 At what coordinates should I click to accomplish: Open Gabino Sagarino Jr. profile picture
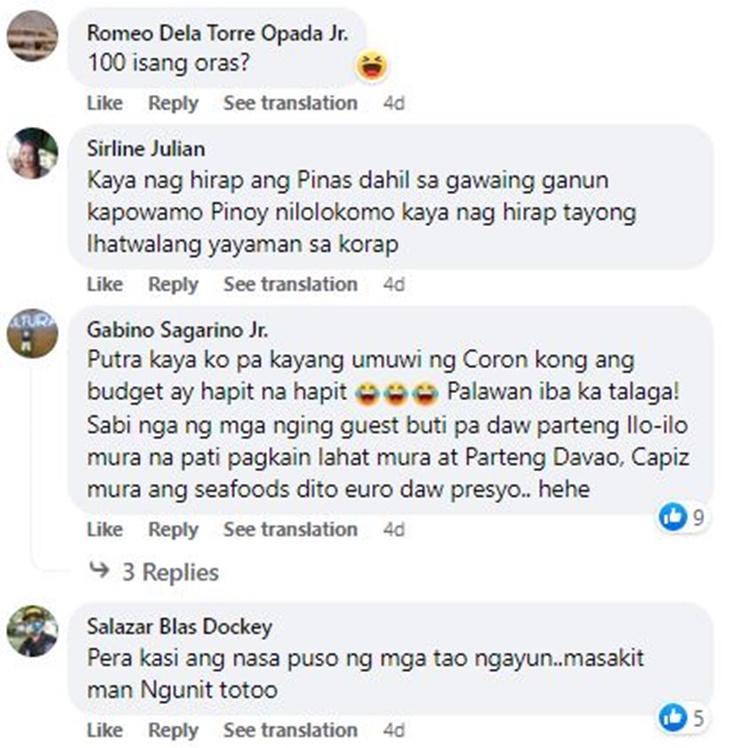coord(33,333)
